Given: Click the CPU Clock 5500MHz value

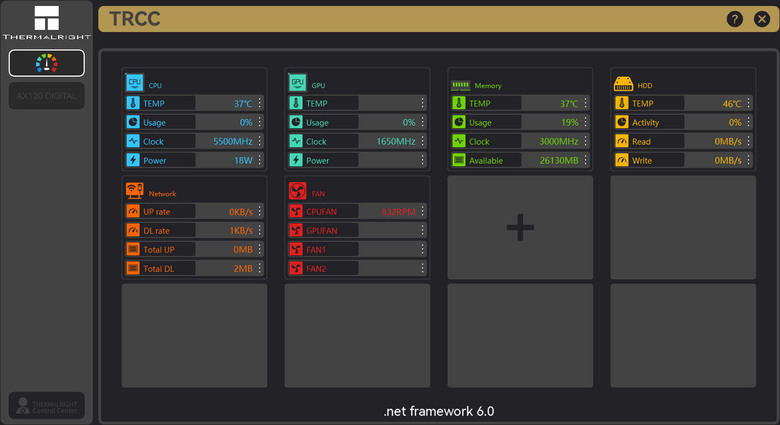Looking at the screenshot, I should [233, 141].
